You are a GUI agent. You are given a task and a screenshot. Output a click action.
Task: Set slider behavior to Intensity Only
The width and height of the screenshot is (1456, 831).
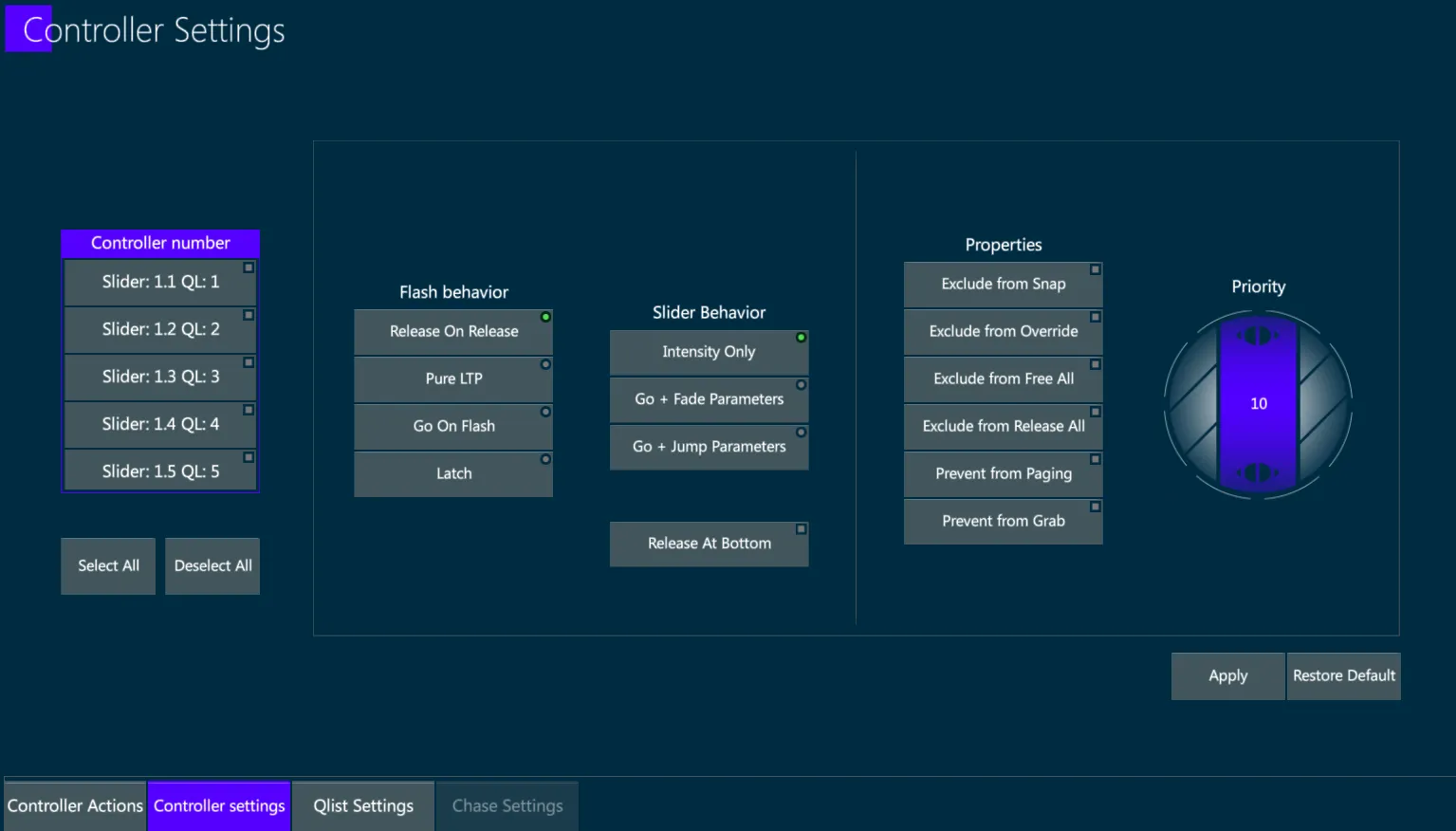[710, 352]
